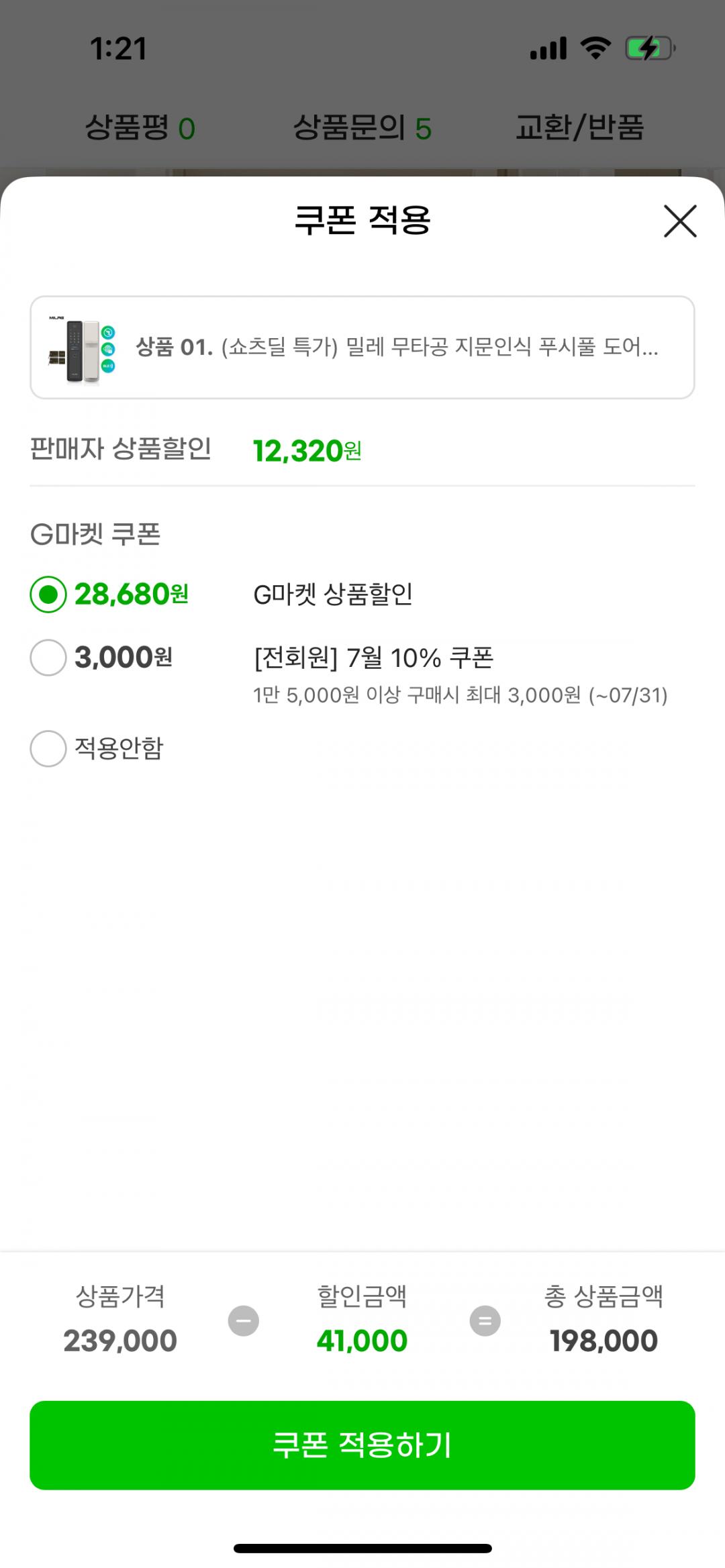Tap the door lock product thumbnail
This screenshot has width=725, height=1568.
click(x=82, y=348)
